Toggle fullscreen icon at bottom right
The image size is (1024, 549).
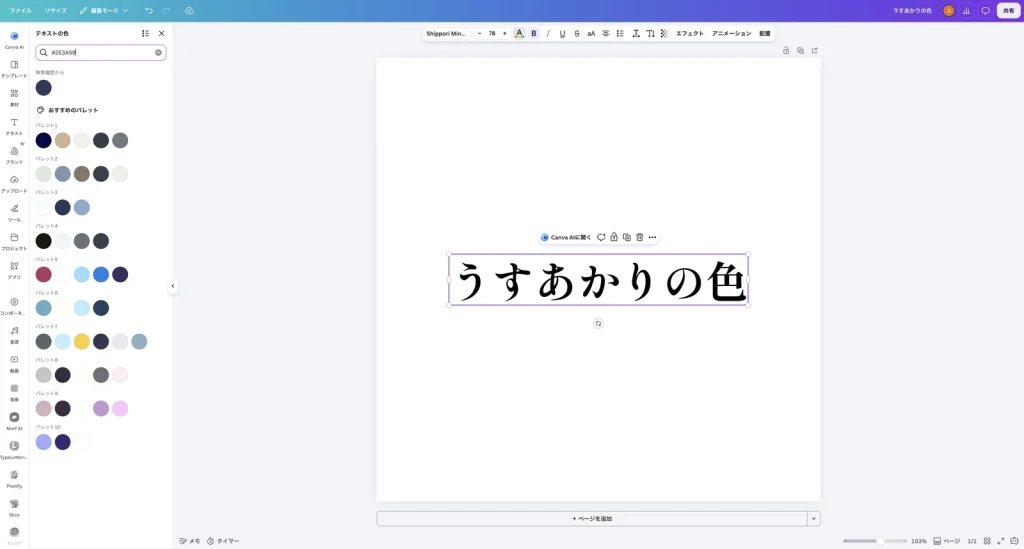point(1000,541)
